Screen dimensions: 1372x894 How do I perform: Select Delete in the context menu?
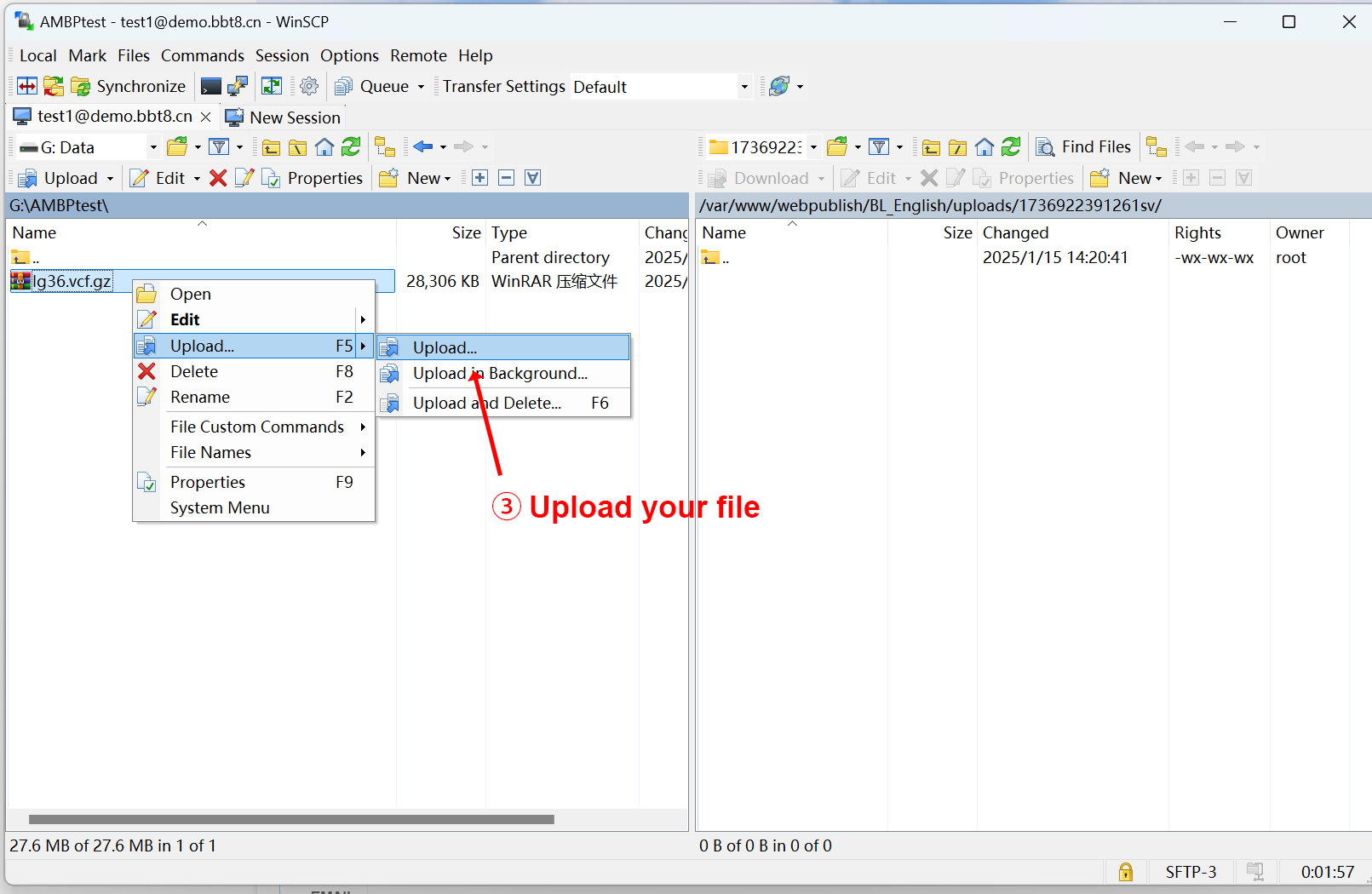coord(254,371)
